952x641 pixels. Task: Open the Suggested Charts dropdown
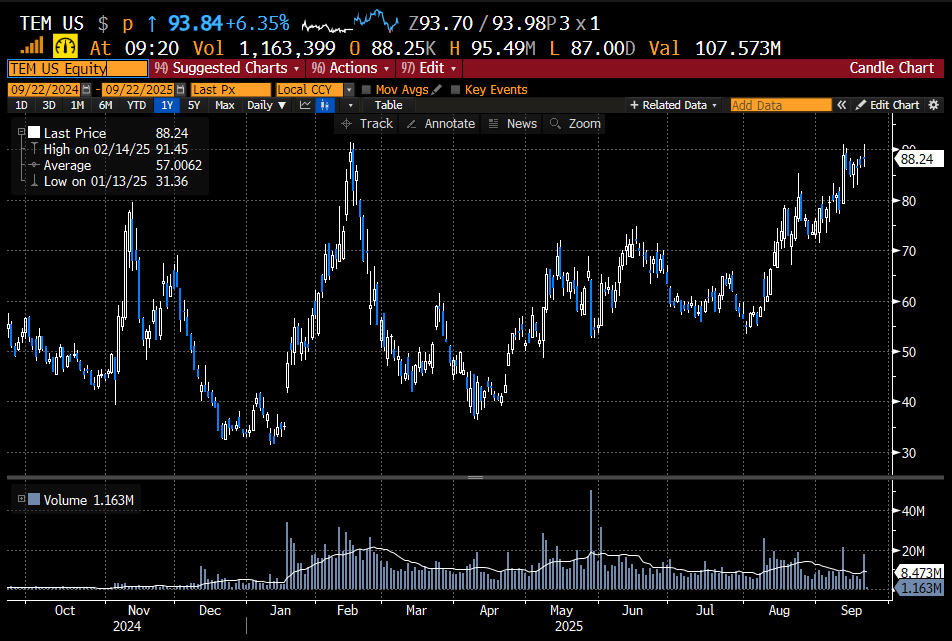coord(227,68)
